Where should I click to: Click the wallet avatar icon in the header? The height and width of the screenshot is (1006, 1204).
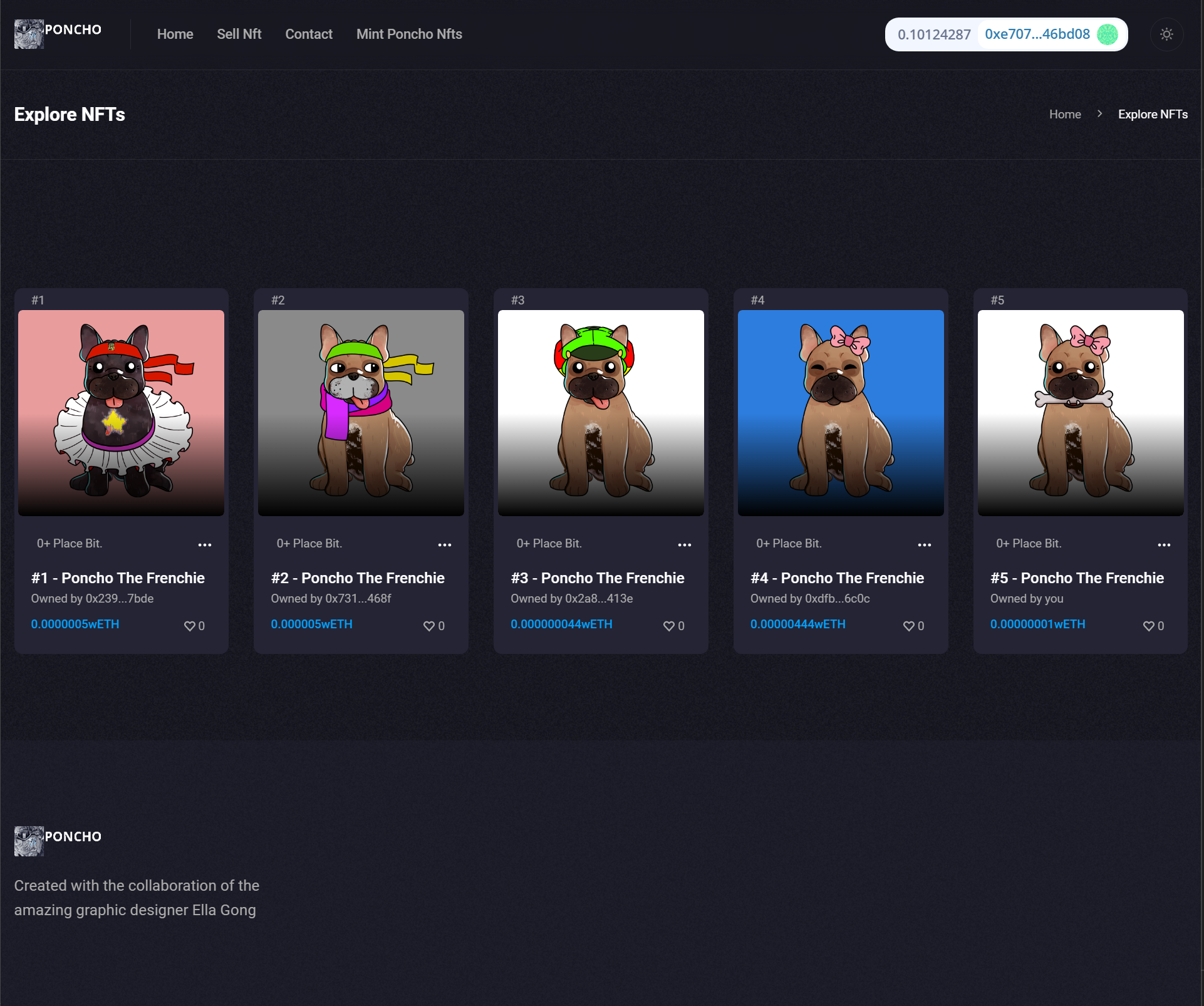tap(1107, 34)
